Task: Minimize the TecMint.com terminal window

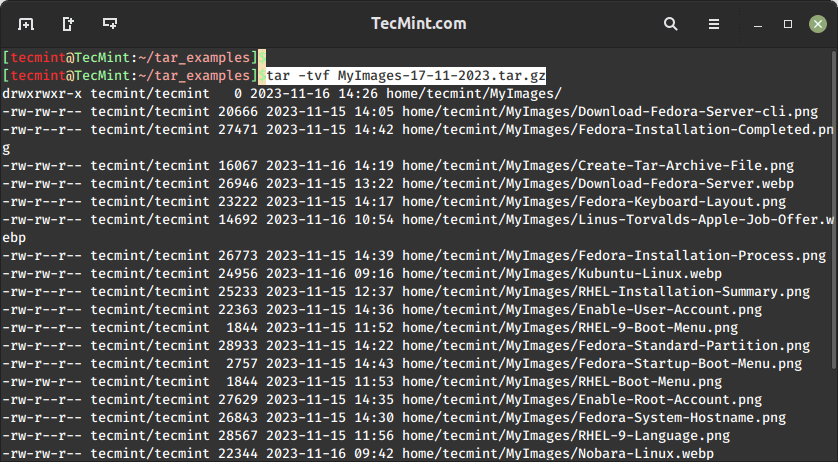Action: pos(758,25)
